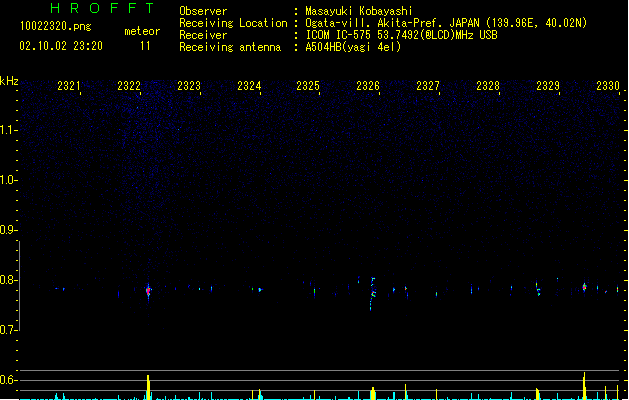The width and height of the screenshot is (629, 400).
Task: Click the meteor count 11
Action: coord(145,46)
